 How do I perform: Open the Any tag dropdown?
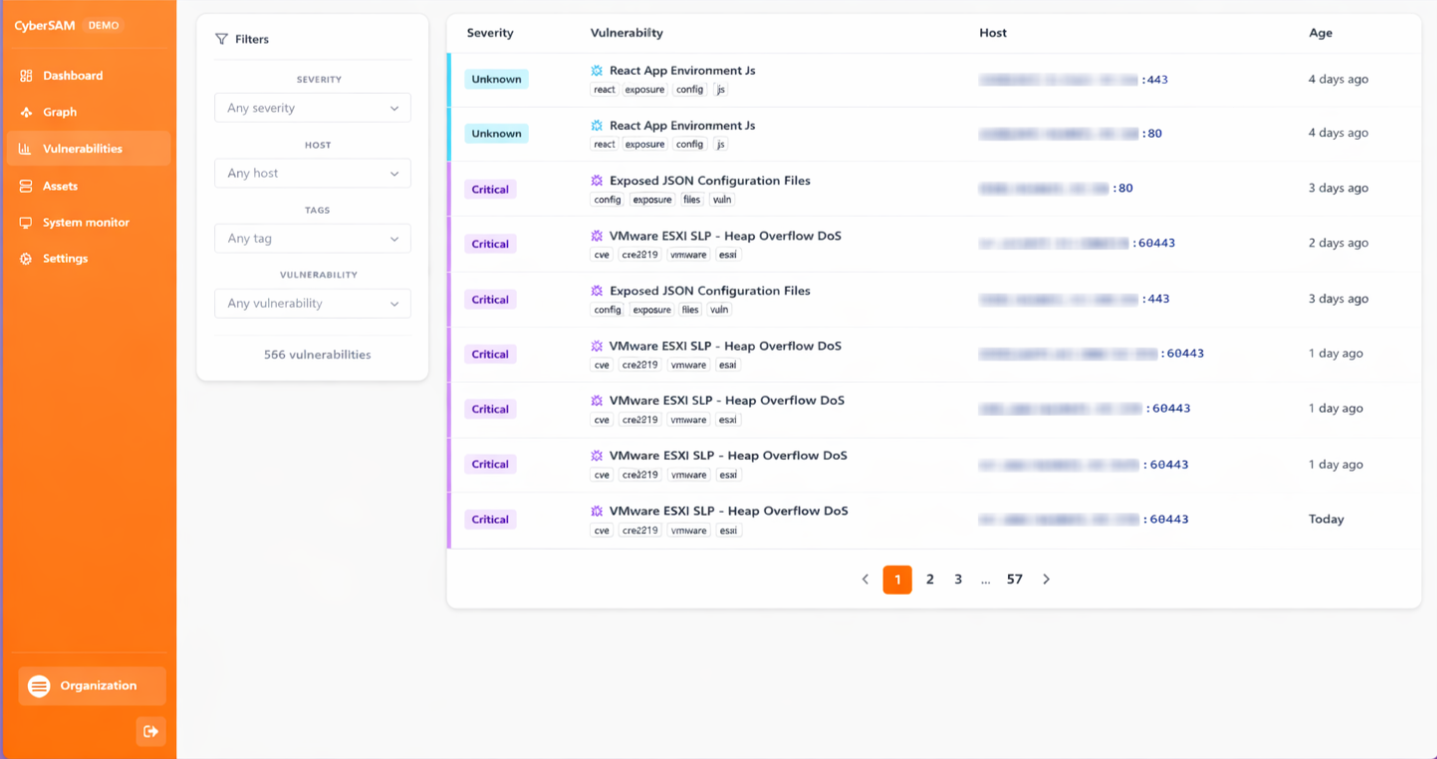[312, 238]
